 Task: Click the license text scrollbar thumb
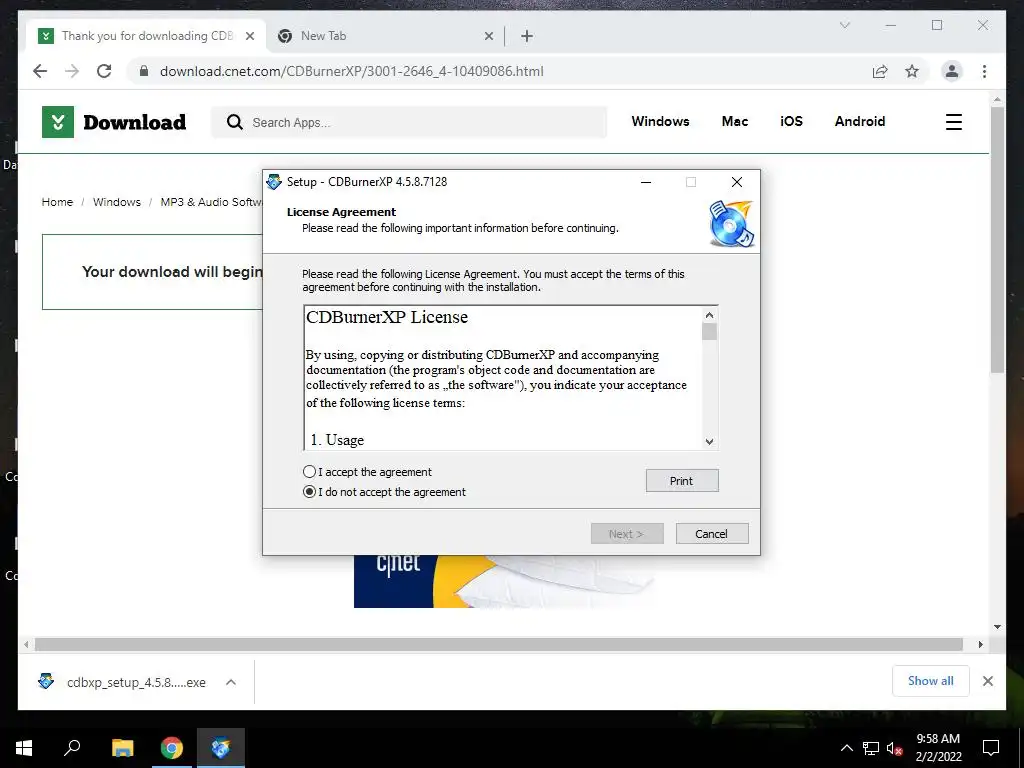(x=709, y=332)
